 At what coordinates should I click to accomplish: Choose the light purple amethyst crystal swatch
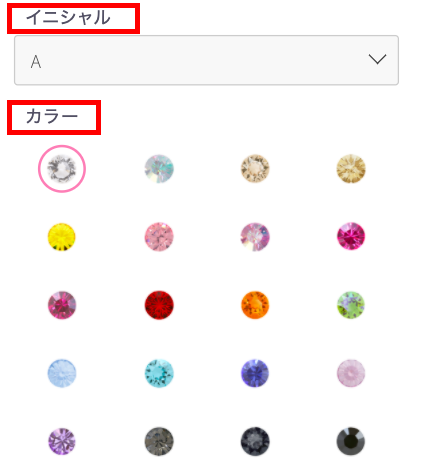(62, 441)
